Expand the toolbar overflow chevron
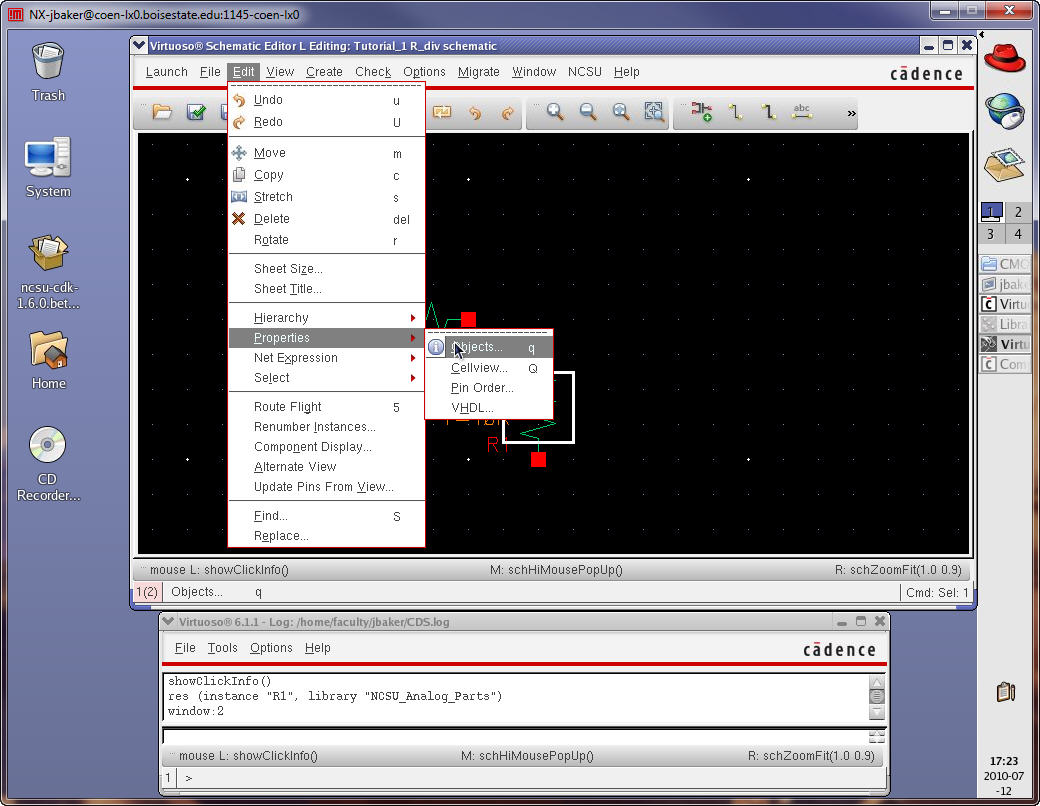Screen dimensions: 1040x806 (x=851, y=114)
